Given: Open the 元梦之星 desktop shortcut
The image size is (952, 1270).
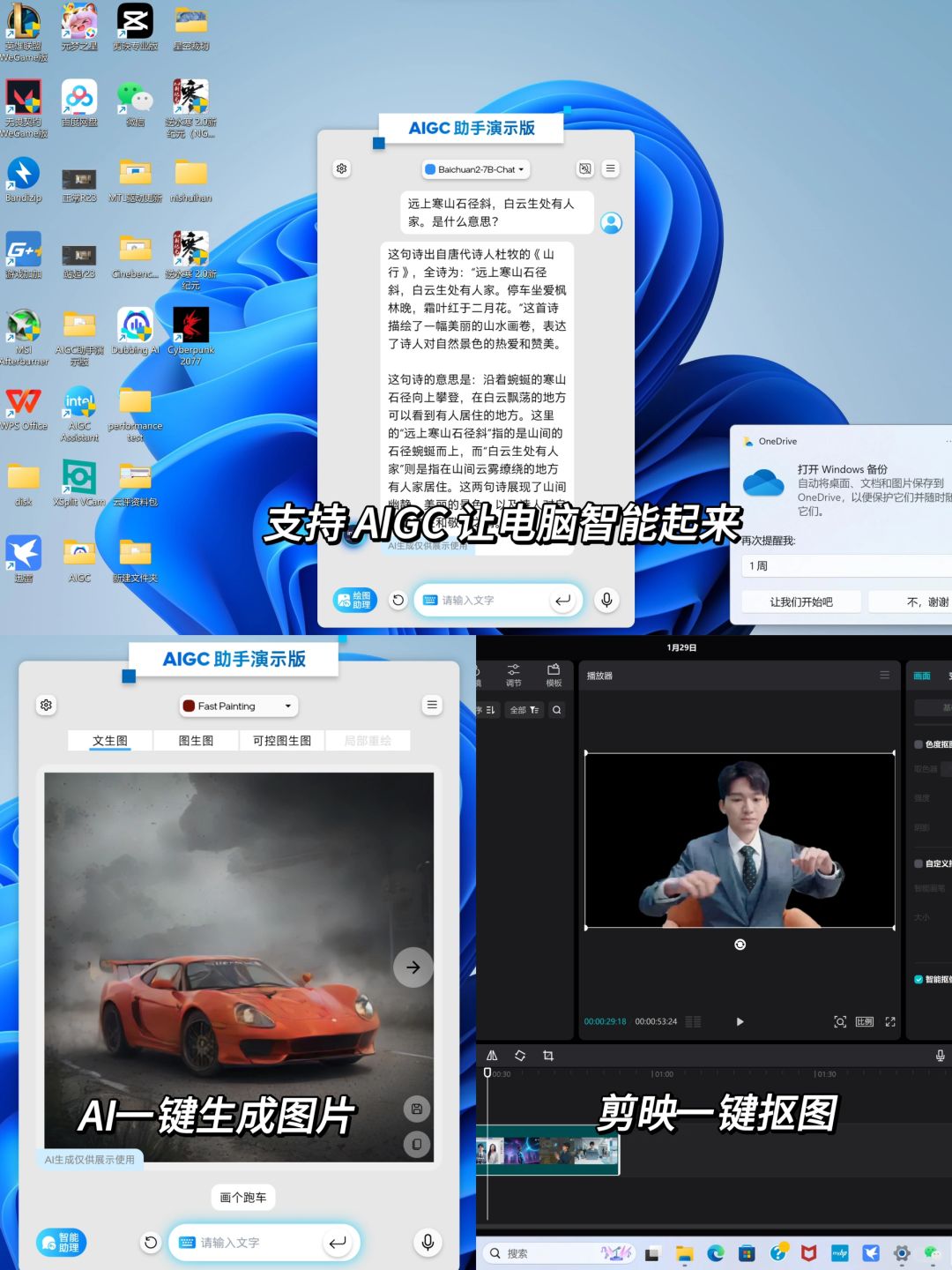Looking at the screenshot, I should click(79, 28).
